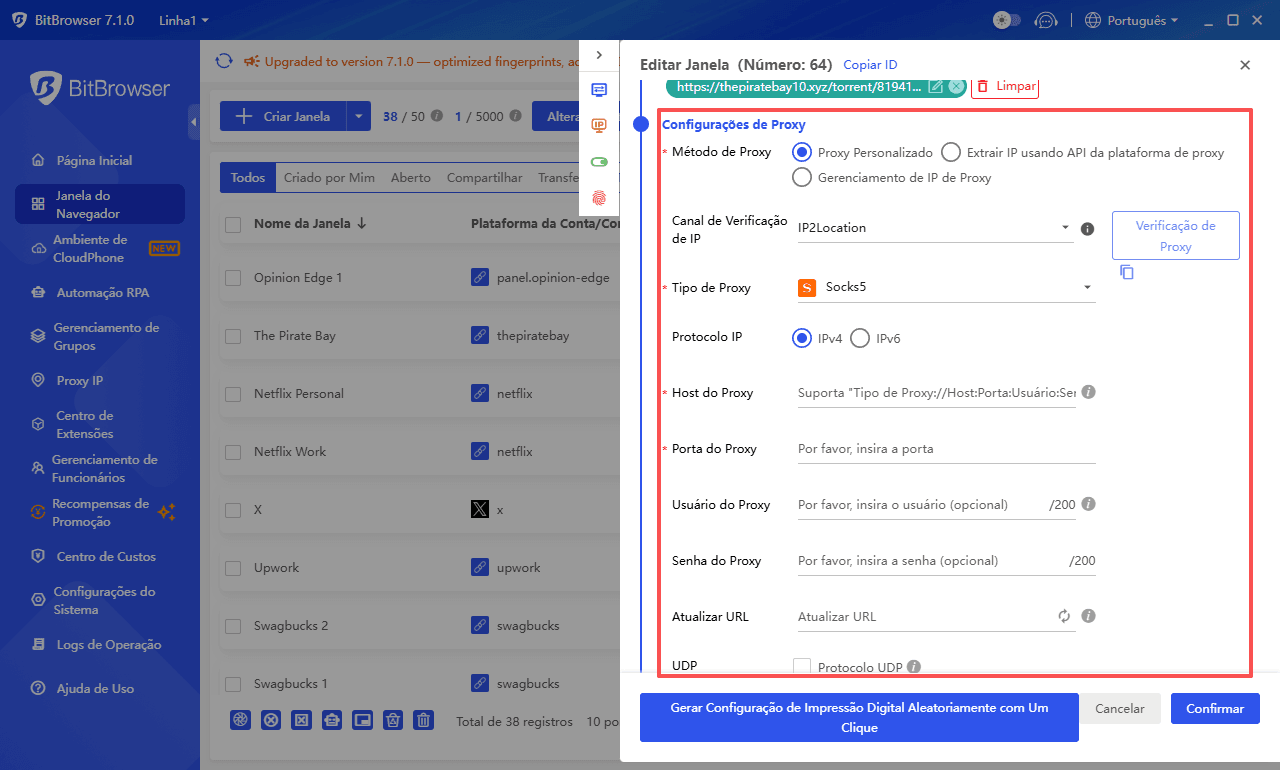Click the refresh icon beside Atualizar URL
Viewport: 1280px width, 770px height.
click(x=1064, y=617)
